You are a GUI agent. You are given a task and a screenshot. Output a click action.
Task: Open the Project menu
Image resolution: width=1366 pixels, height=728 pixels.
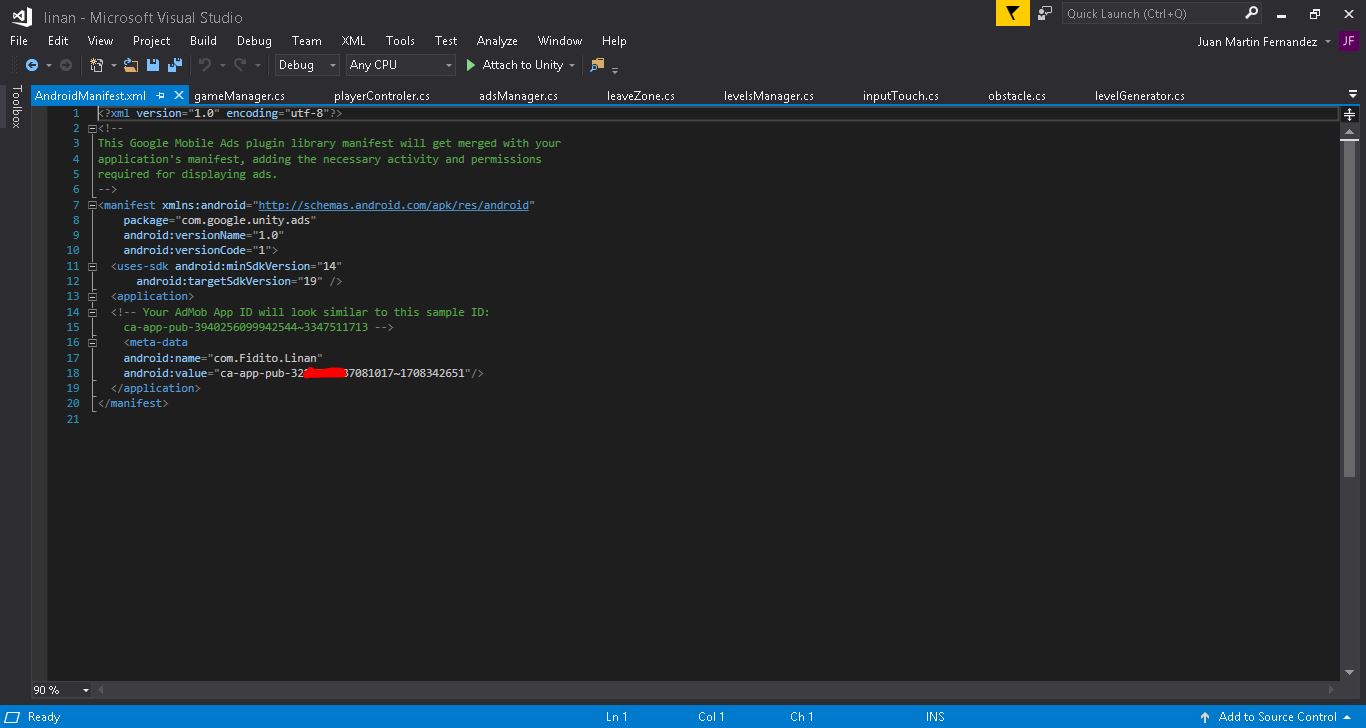pyautogui.click(x=151, y=41)
